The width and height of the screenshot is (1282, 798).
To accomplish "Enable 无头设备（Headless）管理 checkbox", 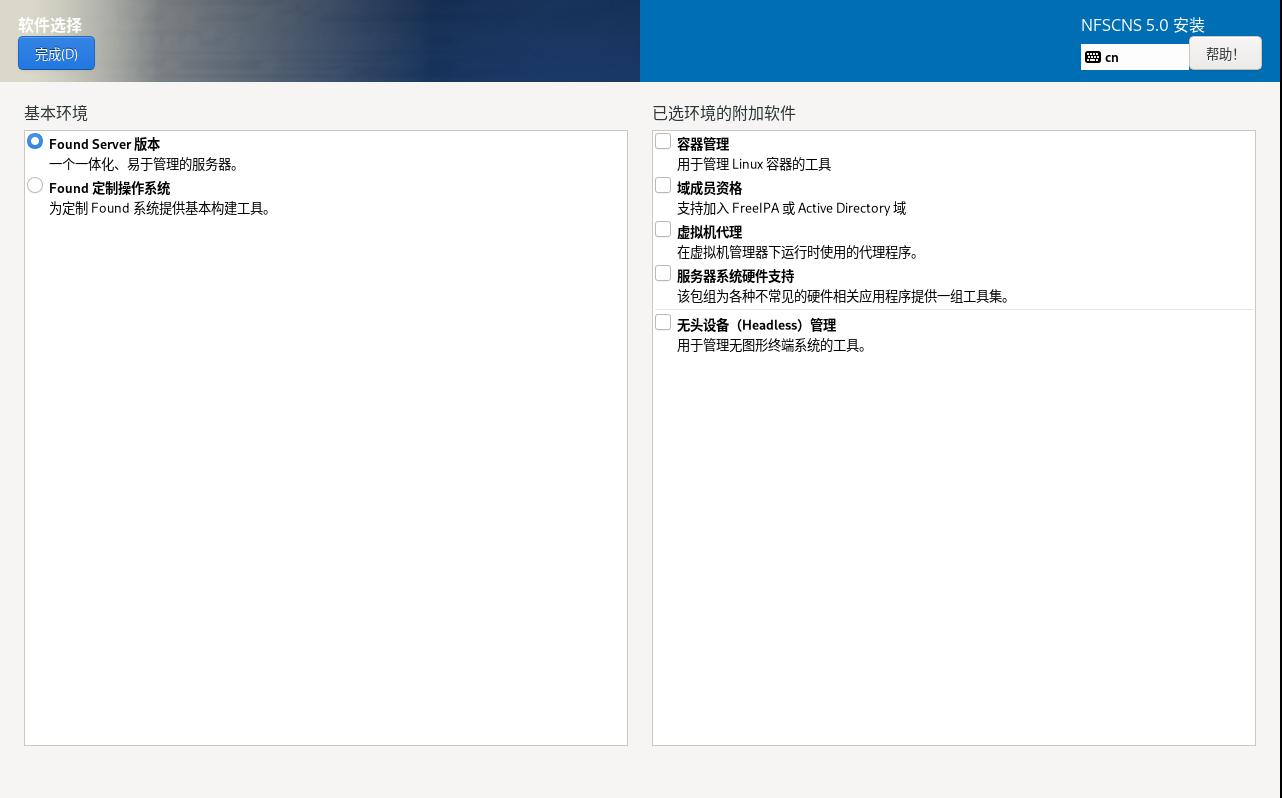I will click(x=663, y=323).
